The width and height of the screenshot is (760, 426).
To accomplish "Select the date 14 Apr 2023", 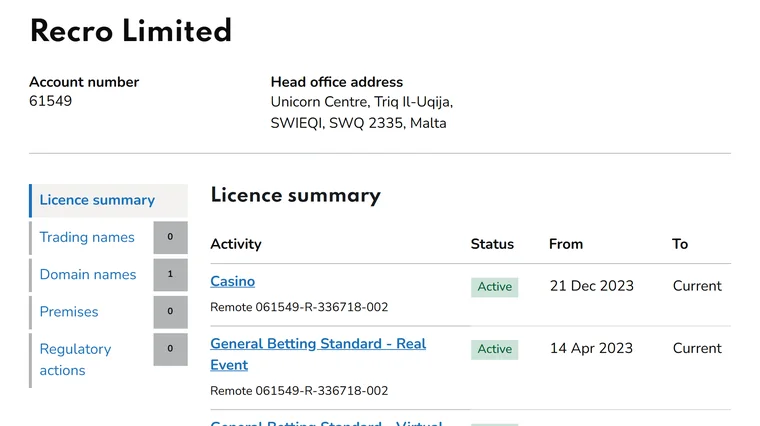I will click(591, 348).
